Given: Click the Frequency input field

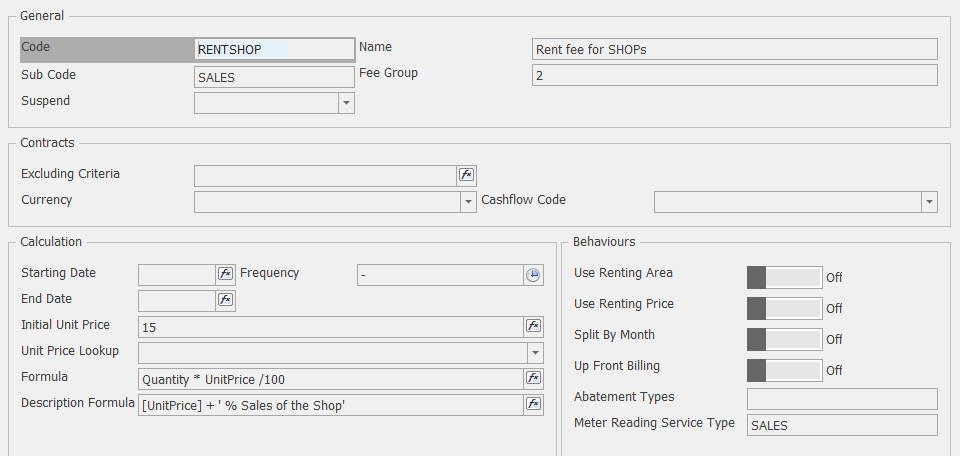Looking at the screenshot, I should 440,275.
